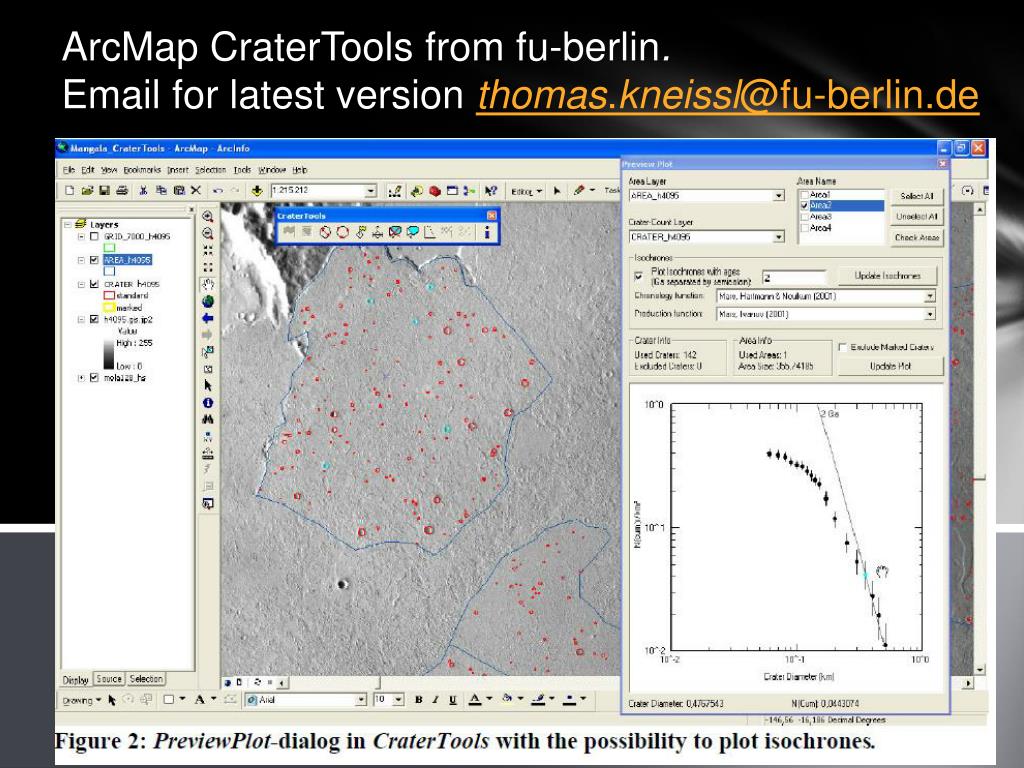
Task: Expand the mola128_hs layer
Action: (x=81, y=377)
